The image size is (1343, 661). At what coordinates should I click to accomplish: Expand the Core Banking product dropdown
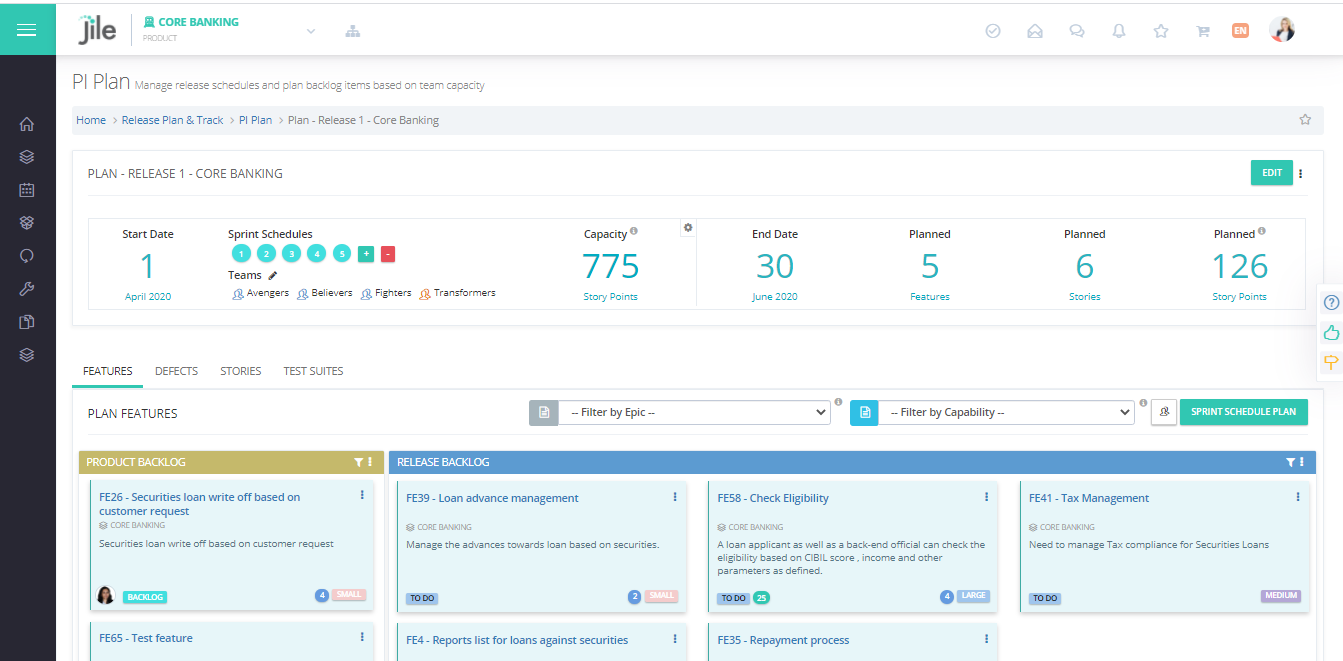(x=311, y=31)
